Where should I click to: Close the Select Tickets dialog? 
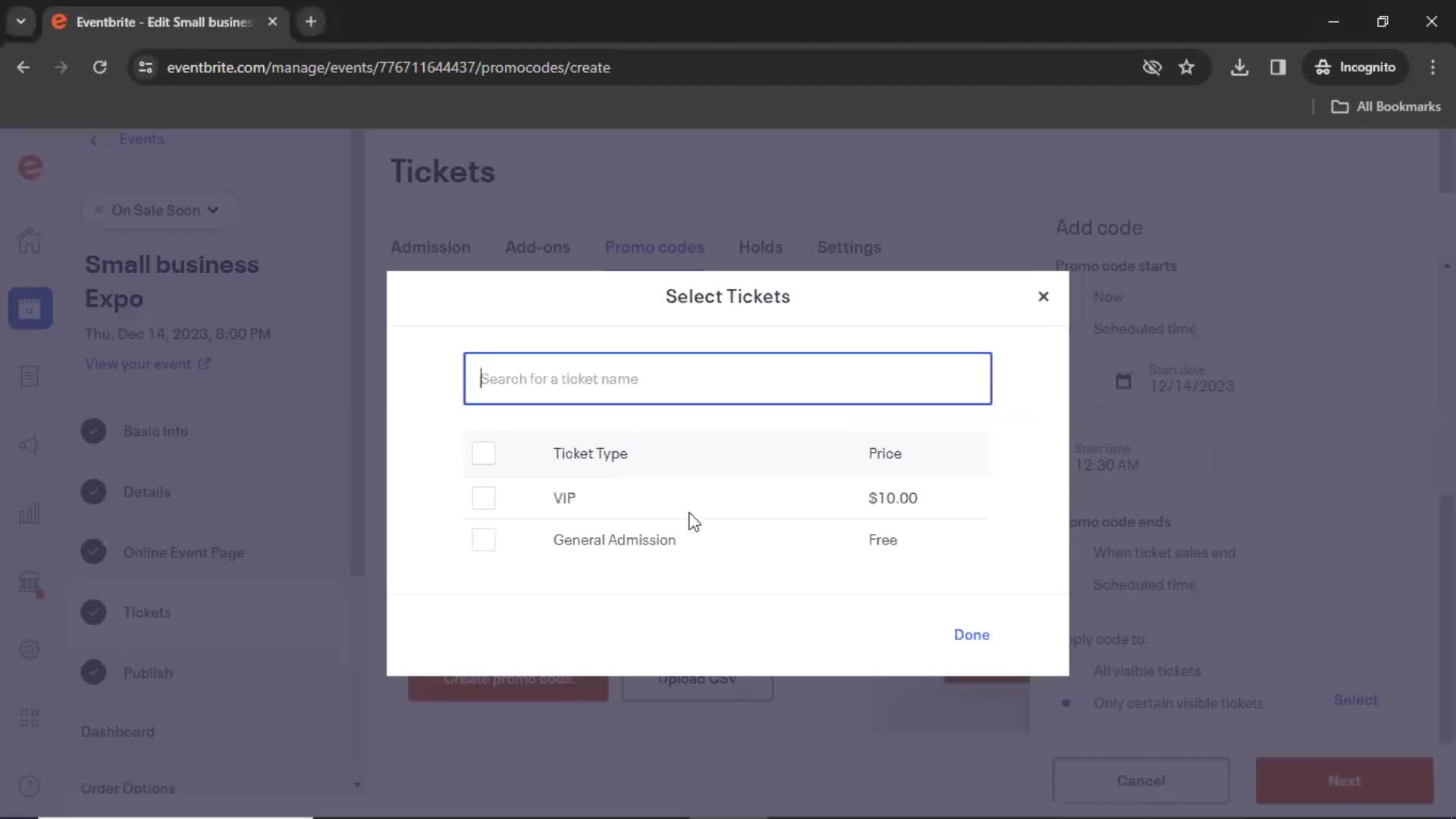coord(1043,297)
